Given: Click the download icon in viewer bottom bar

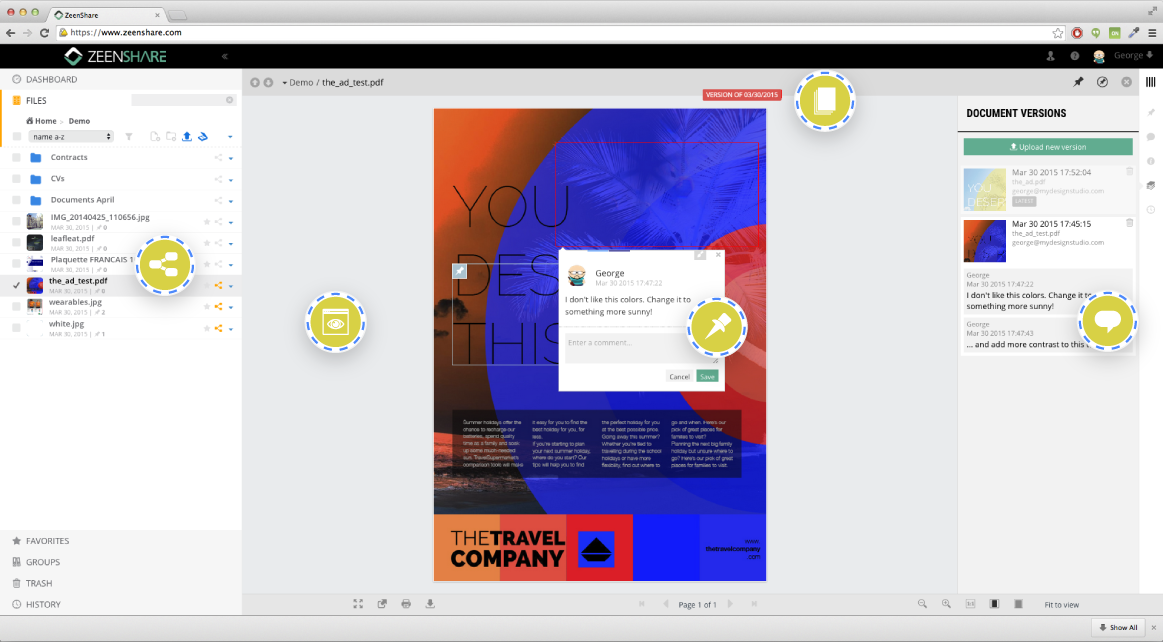Looking at the screenshot, I should coord(429,604).
